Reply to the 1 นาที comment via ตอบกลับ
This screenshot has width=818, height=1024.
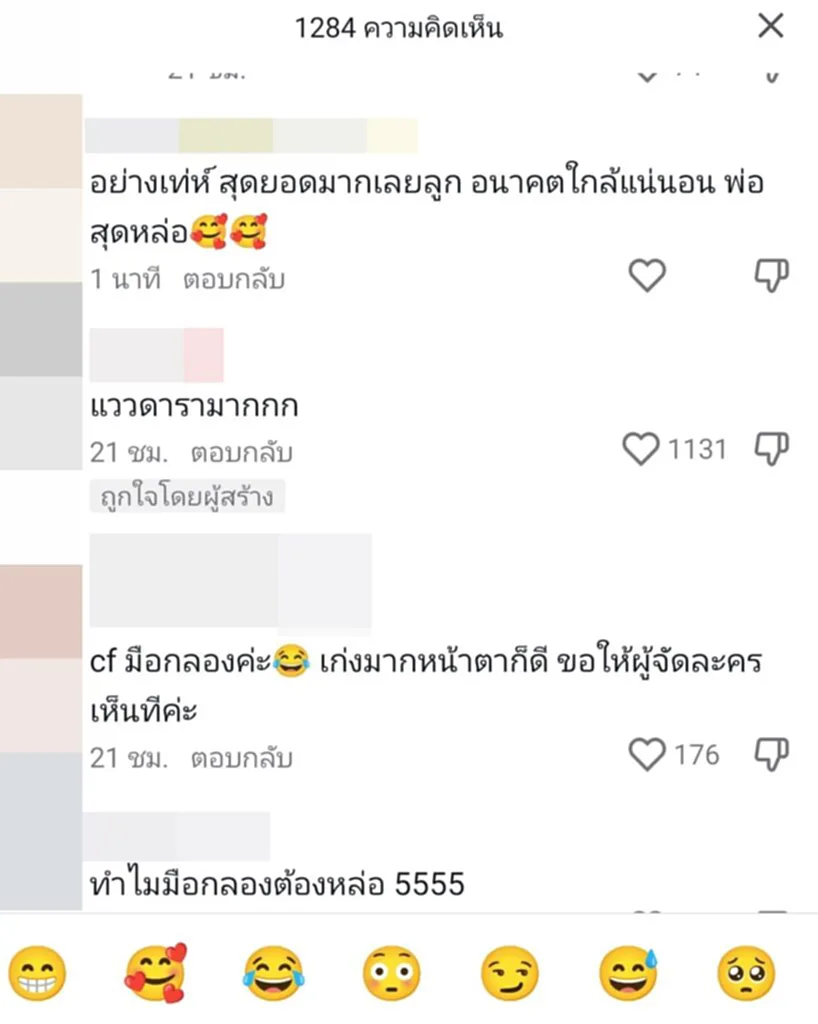coord(234,280)
